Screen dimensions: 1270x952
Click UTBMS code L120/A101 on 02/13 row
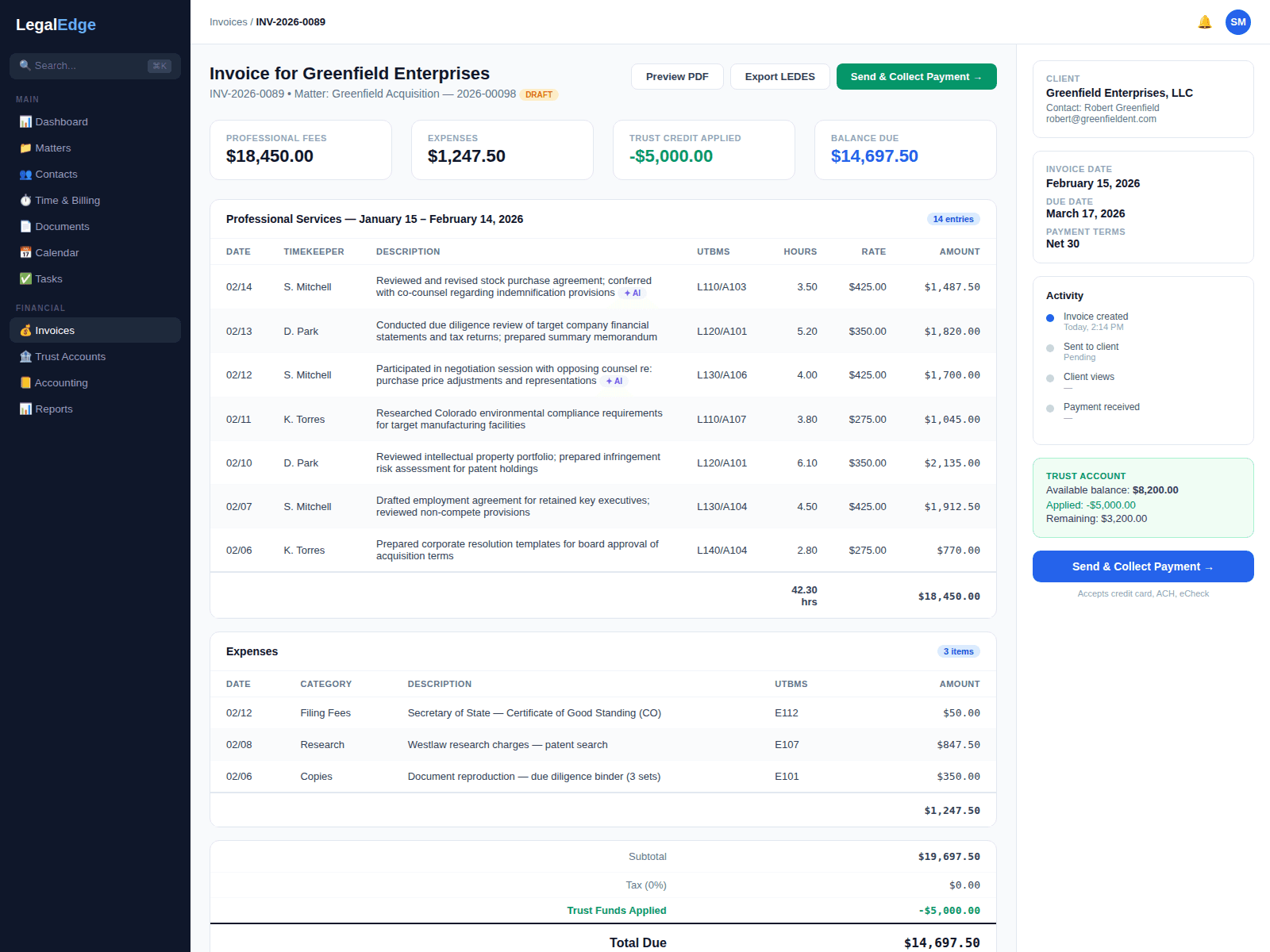click(x=722, y=332)
